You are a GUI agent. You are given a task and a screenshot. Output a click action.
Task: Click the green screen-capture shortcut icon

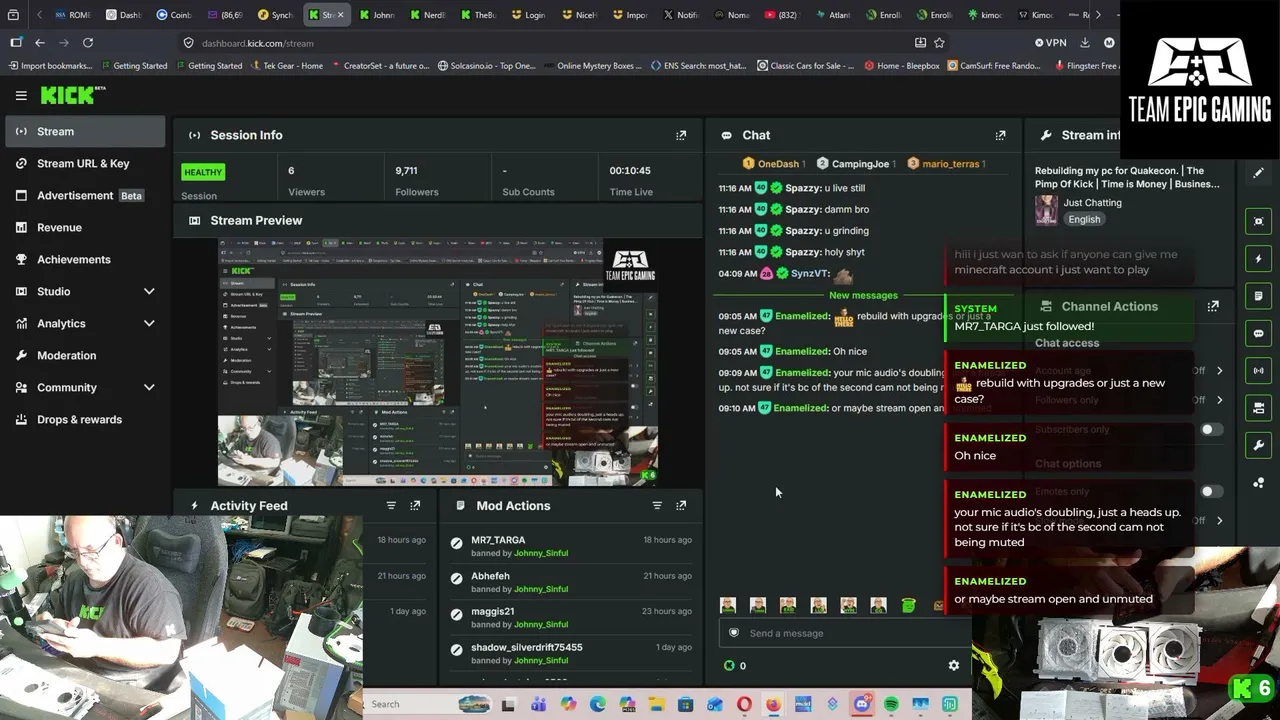pos(1259,221)
